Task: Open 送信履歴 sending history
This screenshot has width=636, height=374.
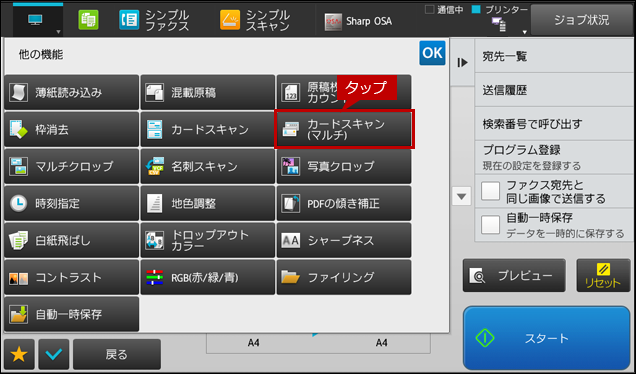Action: [x=554, y=90]
